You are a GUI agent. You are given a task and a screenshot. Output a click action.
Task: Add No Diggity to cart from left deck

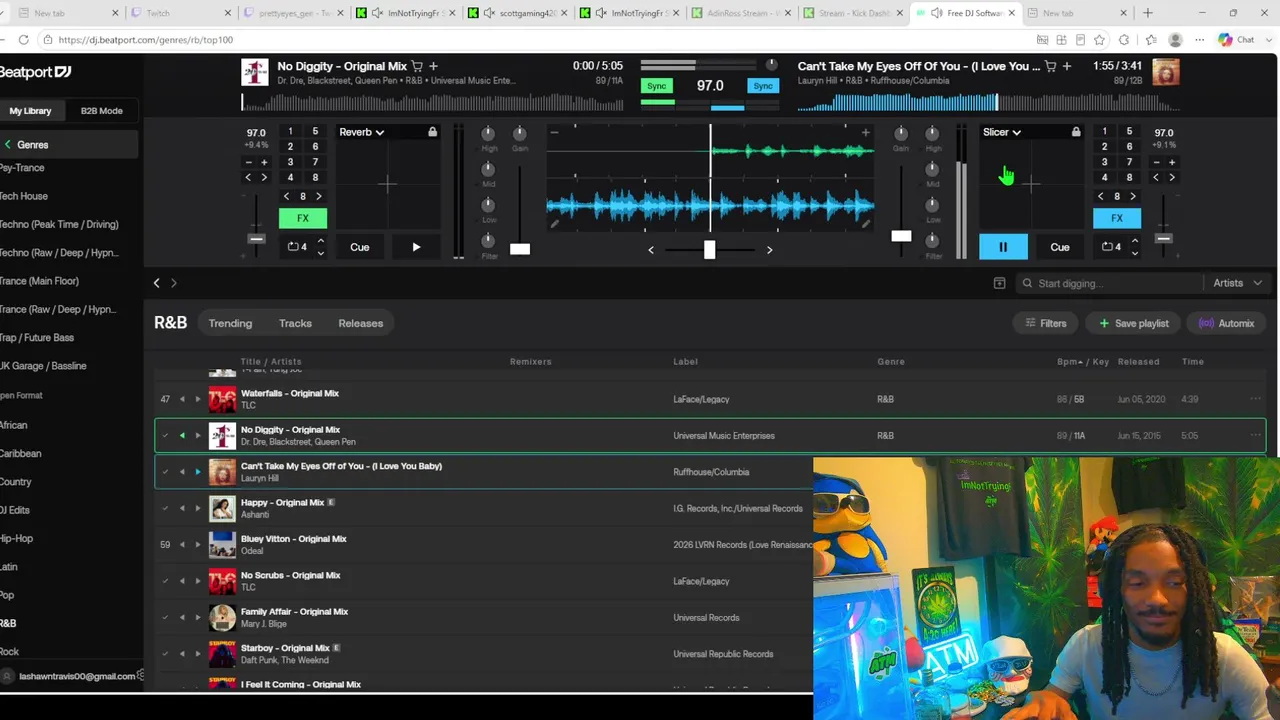click(417, 66)
